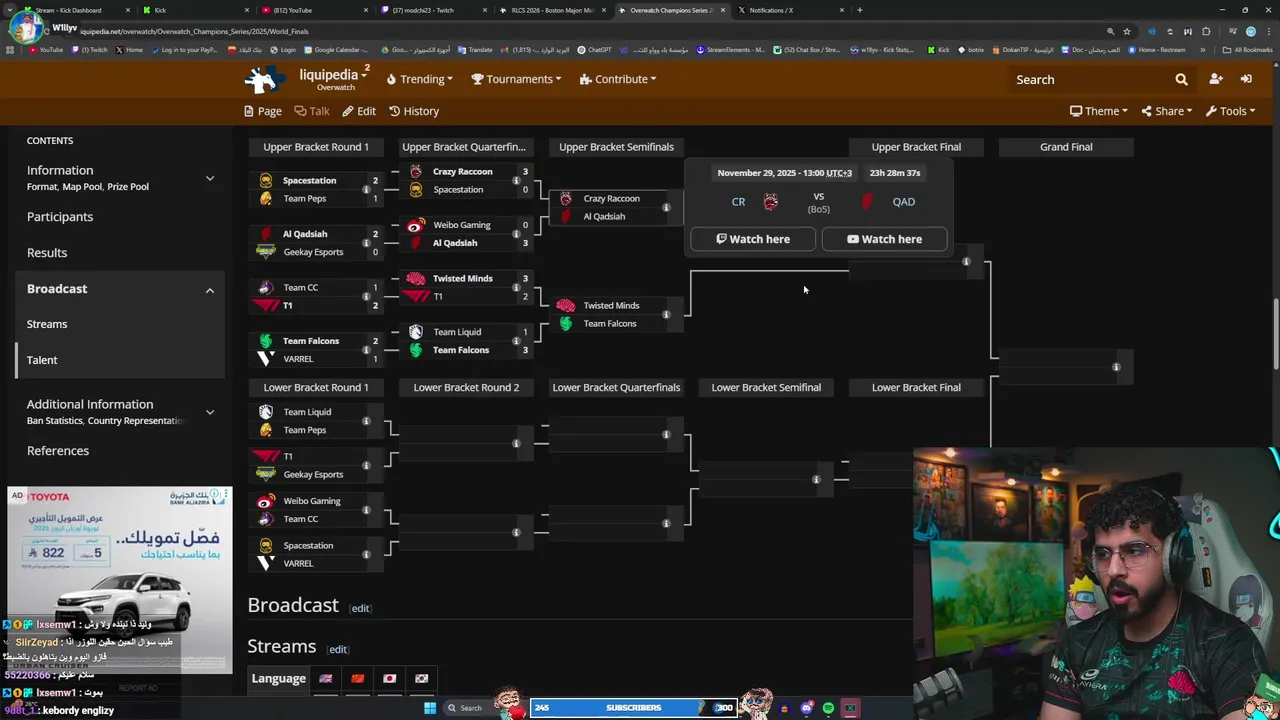Open info icon for the Lower Bracket Semifinal match
Screen dimensions: 1280x720
816,480
